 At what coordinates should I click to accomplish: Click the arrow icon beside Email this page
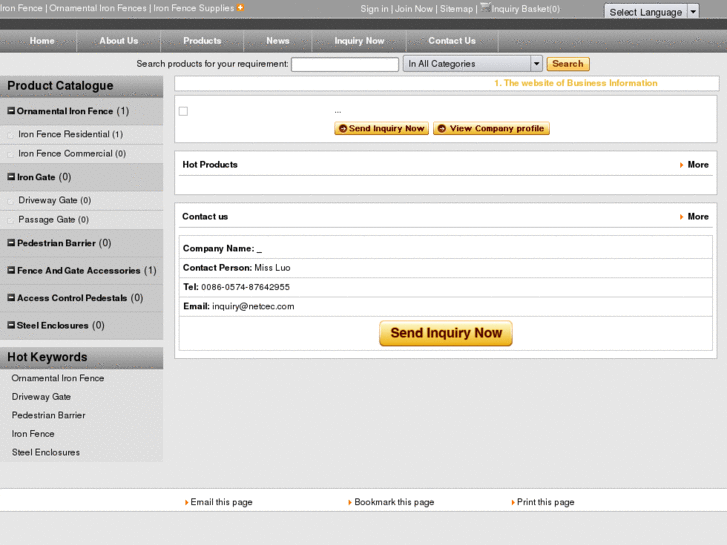click(x=186, y=503)
